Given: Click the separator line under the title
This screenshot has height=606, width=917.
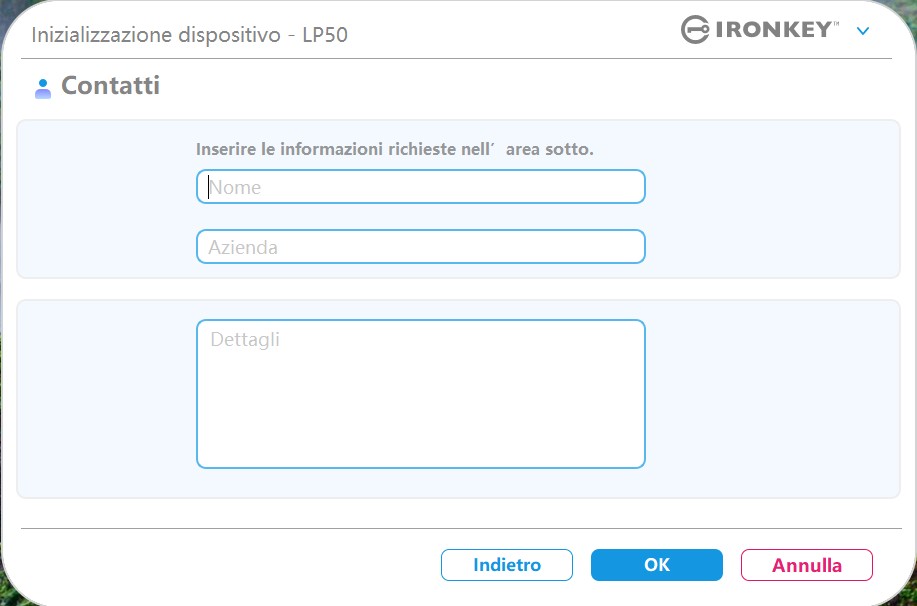Looking at the screenshot, I should (x=456, y=58).
